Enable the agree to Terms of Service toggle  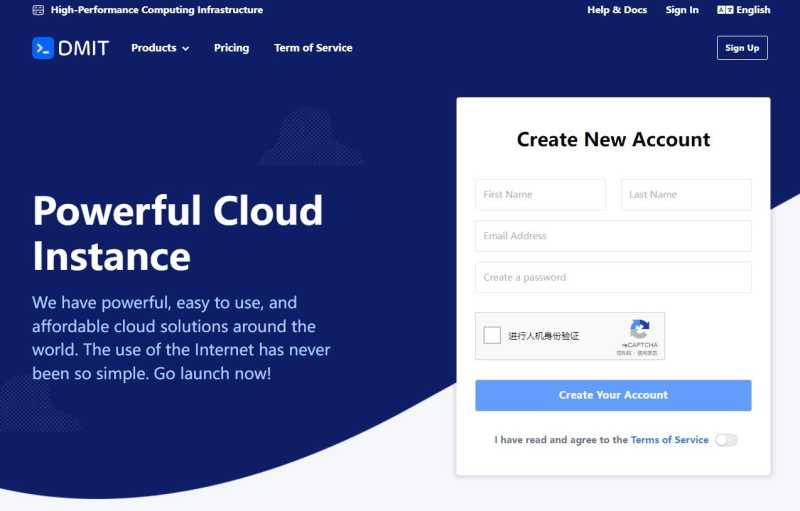[726, 440]
